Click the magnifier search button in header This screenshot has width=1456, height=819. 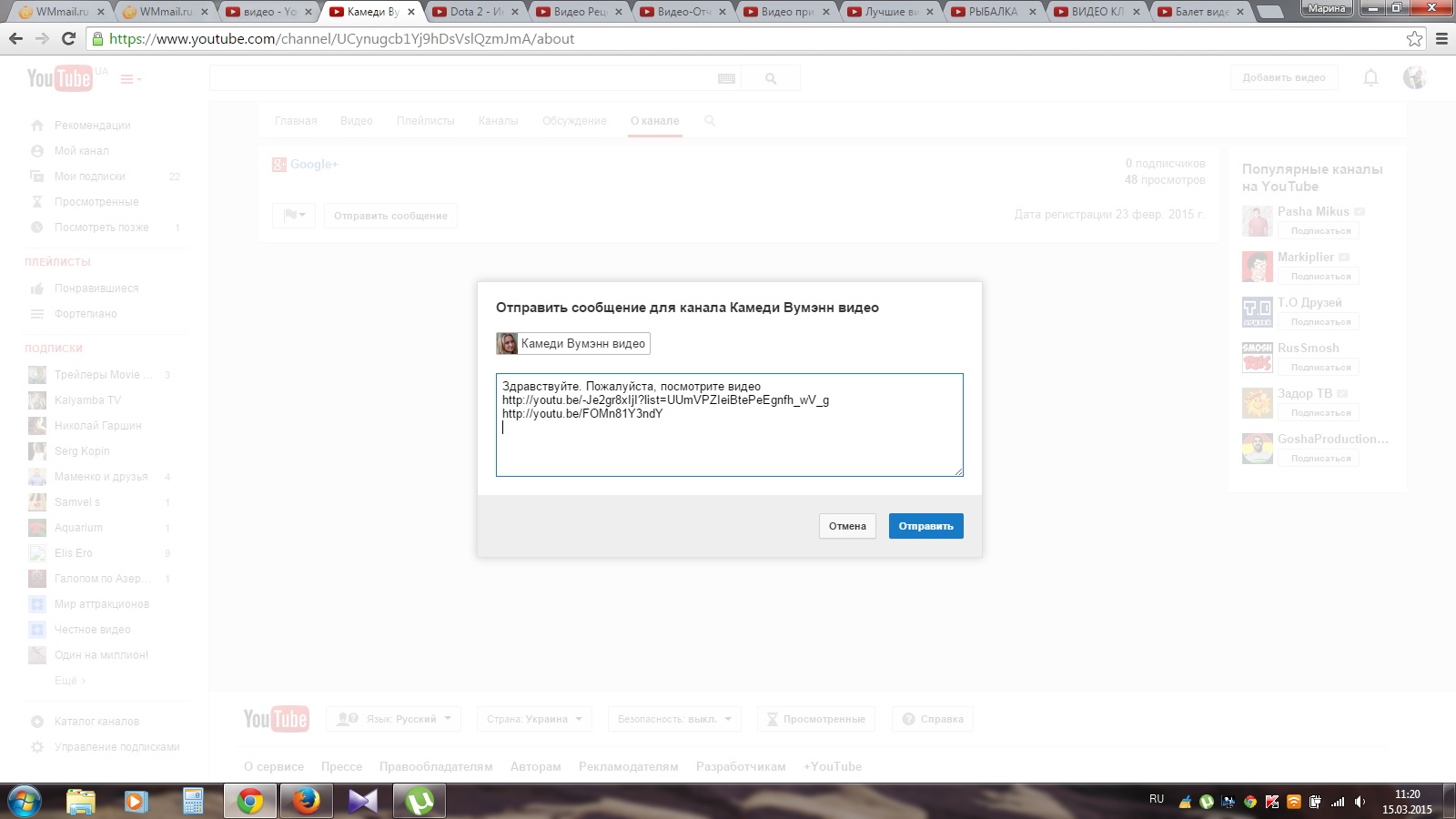771,78
